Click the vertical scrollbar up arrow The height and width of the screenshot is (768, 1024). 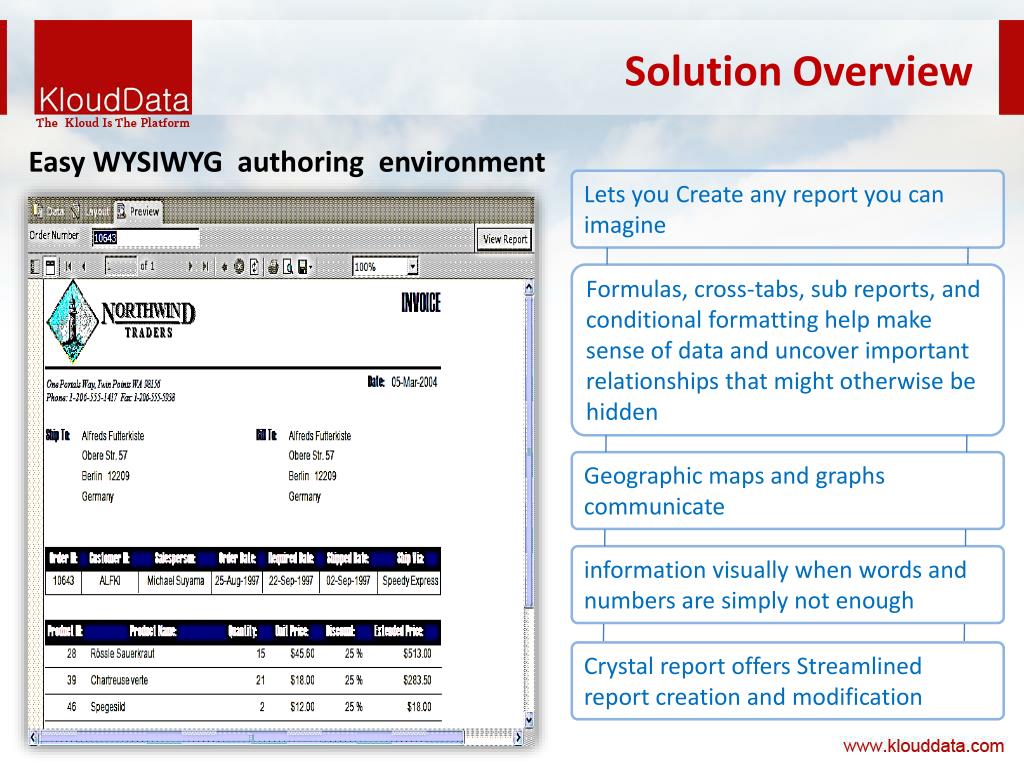pos(529,288)
